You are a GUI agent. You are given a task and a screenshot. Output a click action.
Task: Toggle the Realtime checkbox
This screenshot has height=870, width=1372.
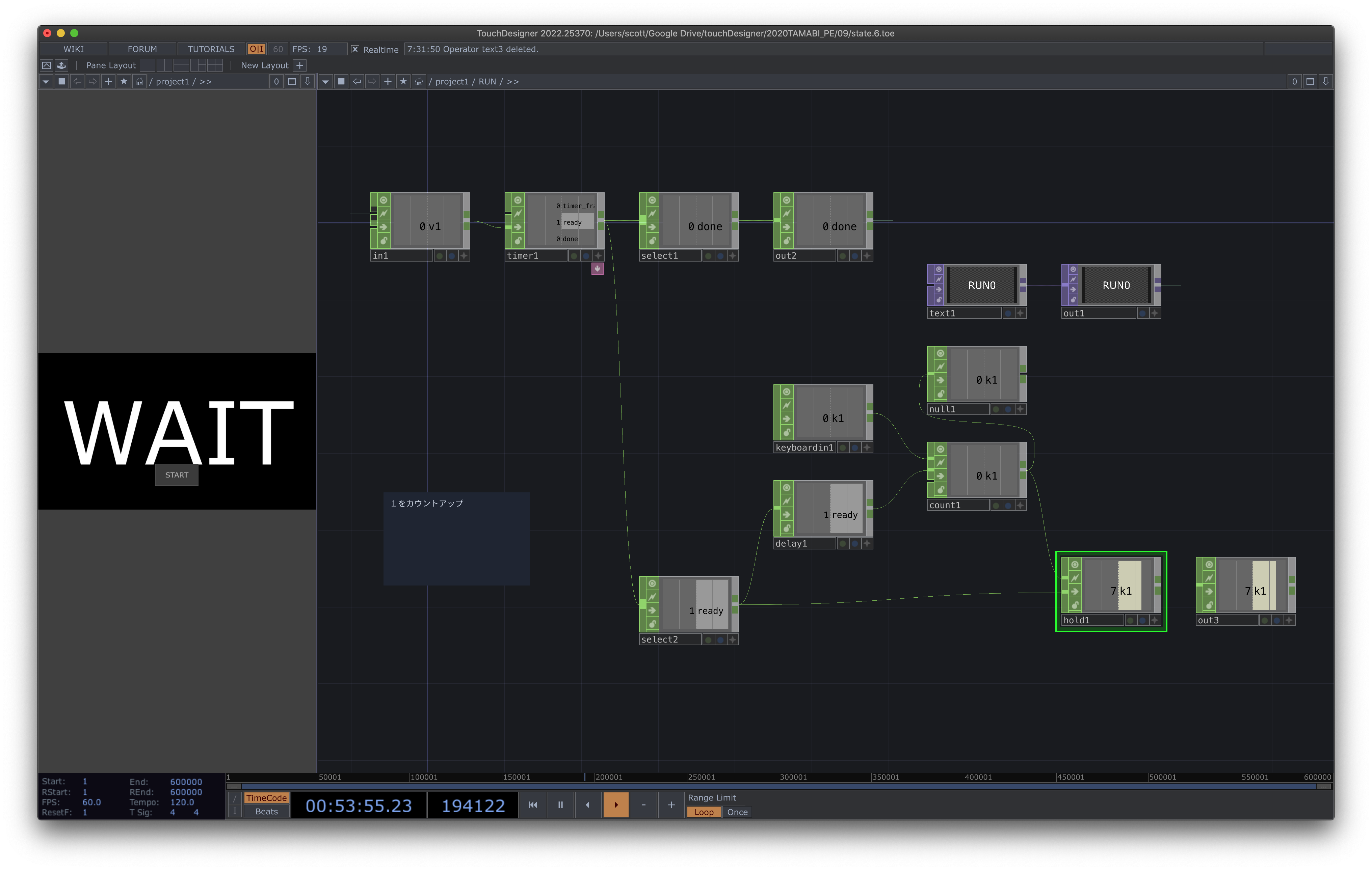coord(355,50)
